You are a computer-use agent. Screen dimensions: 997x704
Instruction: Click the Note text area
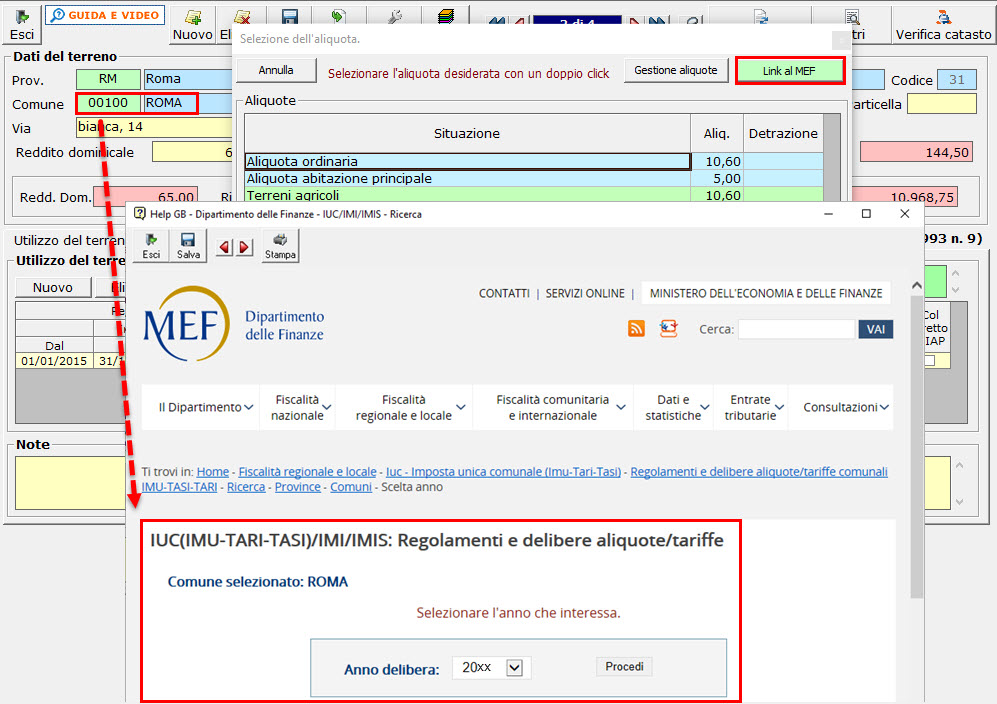pos(70,483)
